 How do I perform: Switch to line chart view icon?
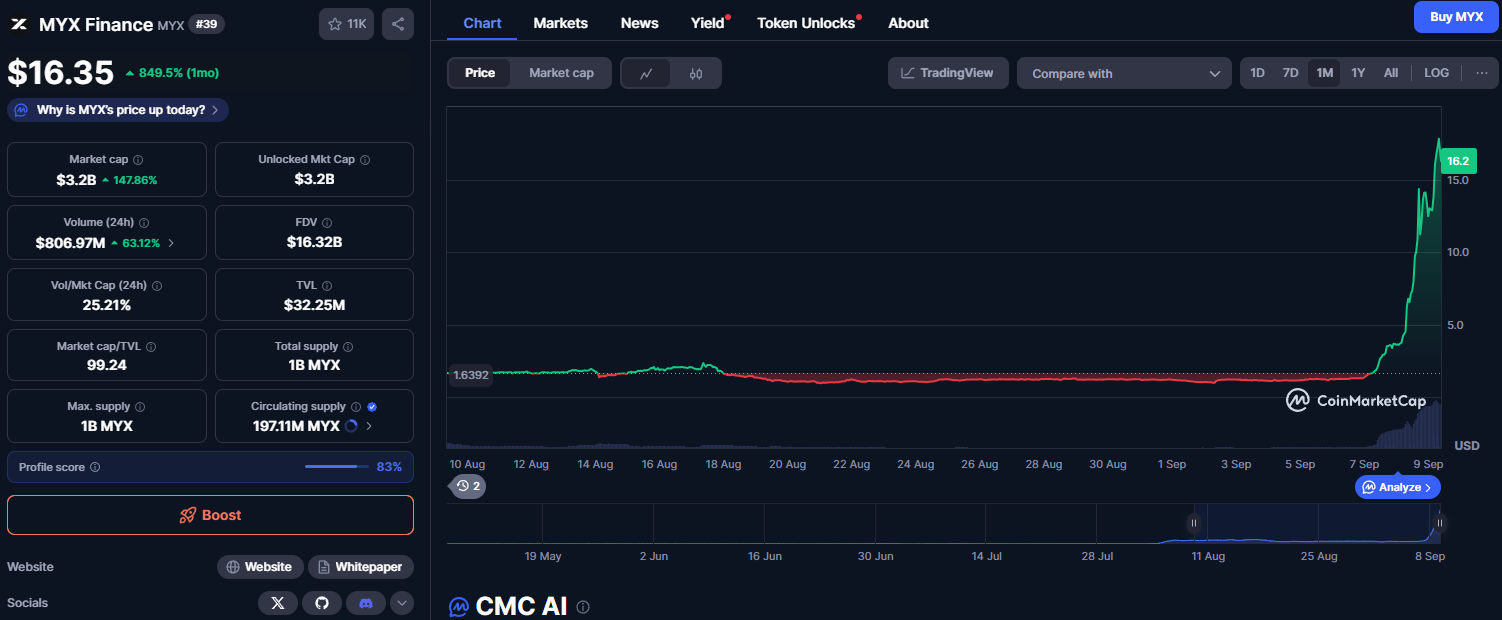click(x=647, y=73)
